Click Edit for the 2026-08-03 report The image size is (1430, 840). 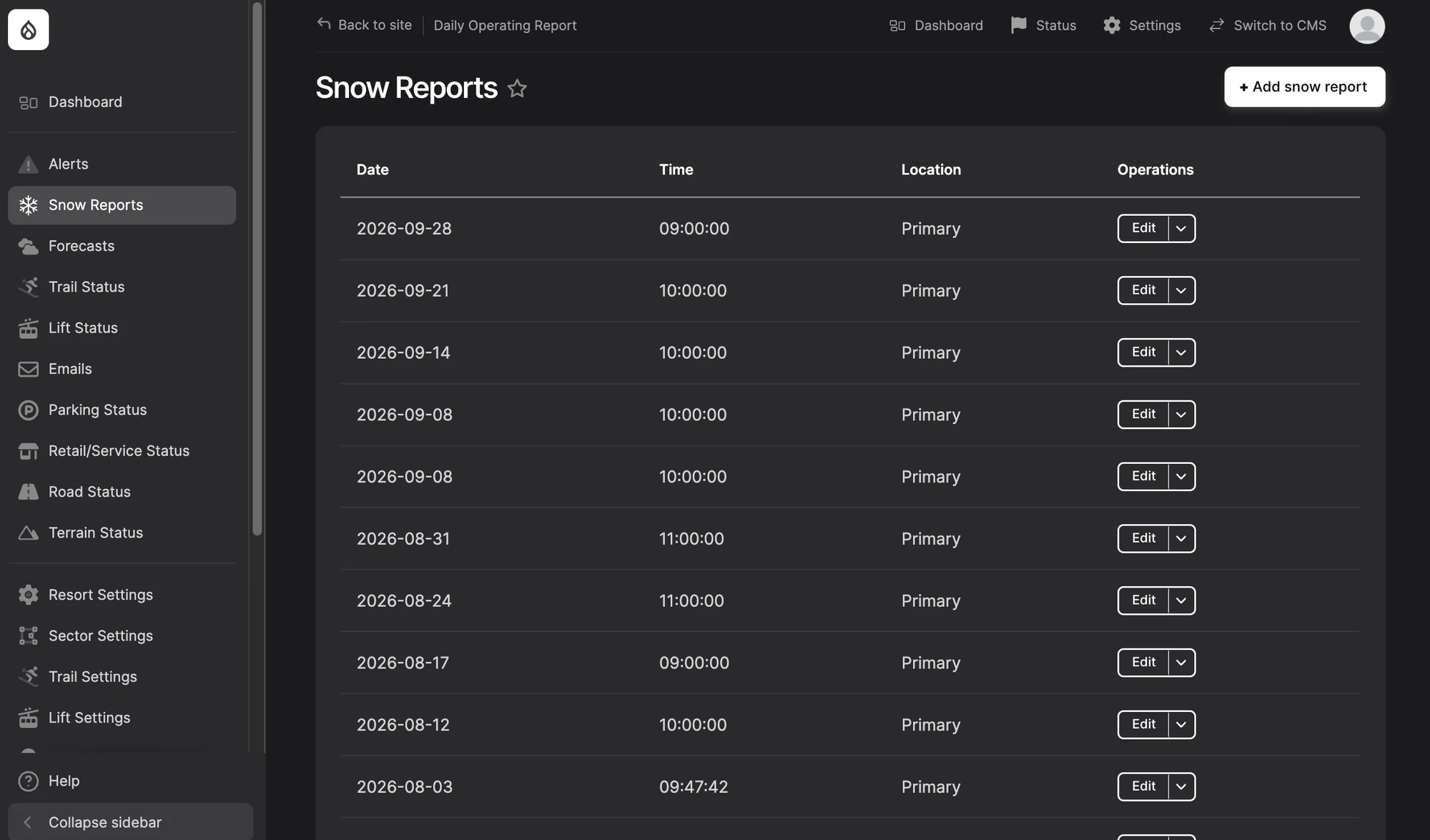(x=1143, y=787)
